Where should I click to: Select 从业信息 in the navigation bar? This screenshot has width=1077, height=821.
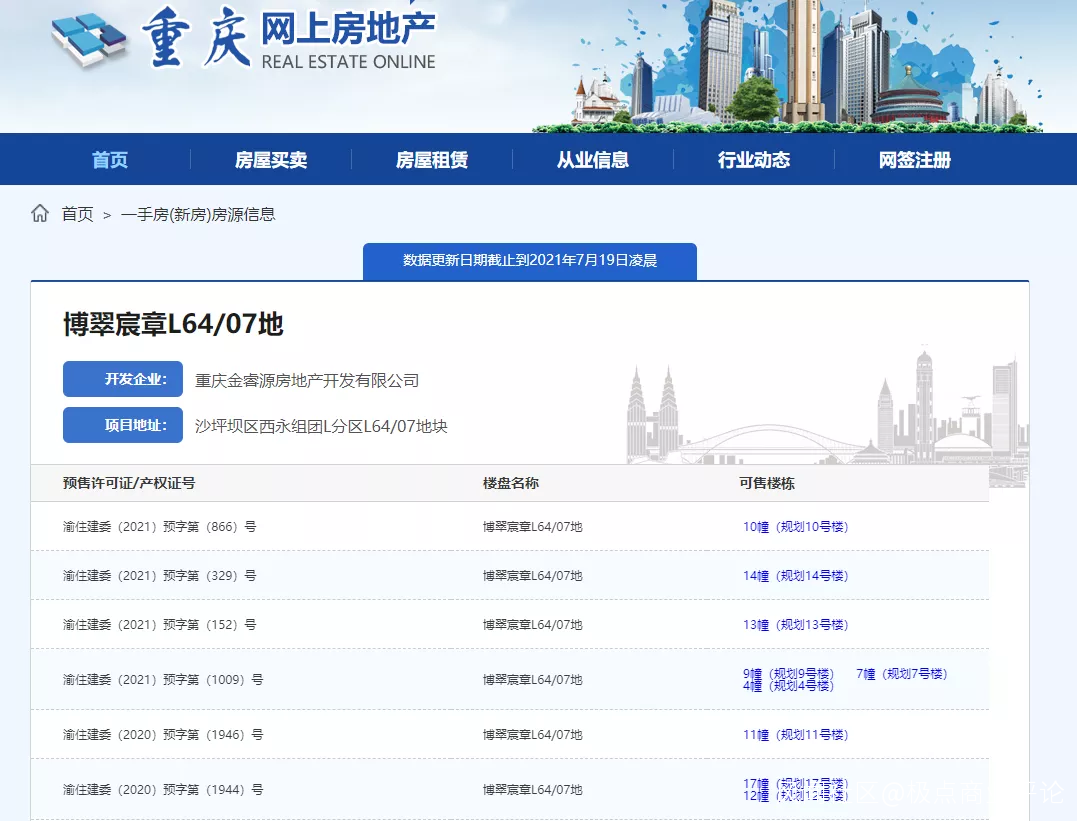593,160
